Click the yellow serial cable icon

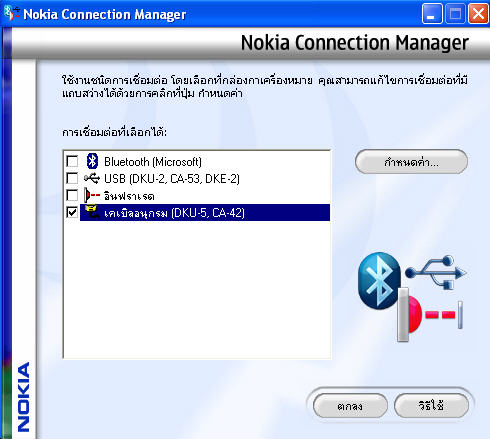point(92,212)
